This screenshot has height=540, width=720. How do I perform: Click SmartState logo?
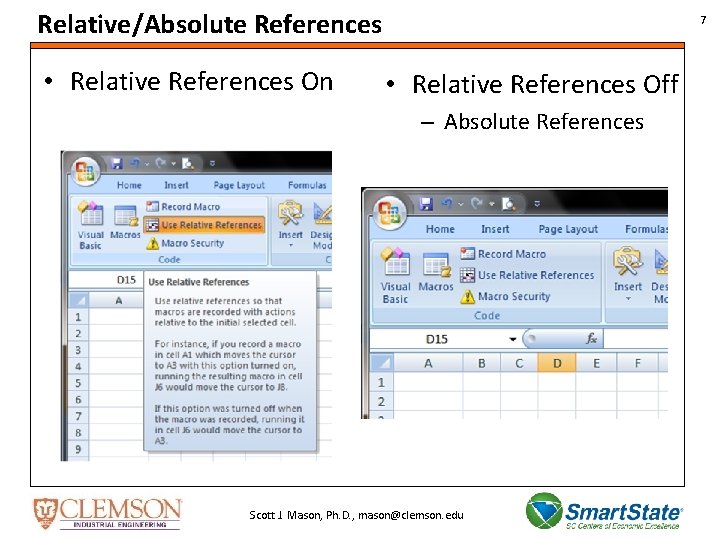tap(603, 511)
